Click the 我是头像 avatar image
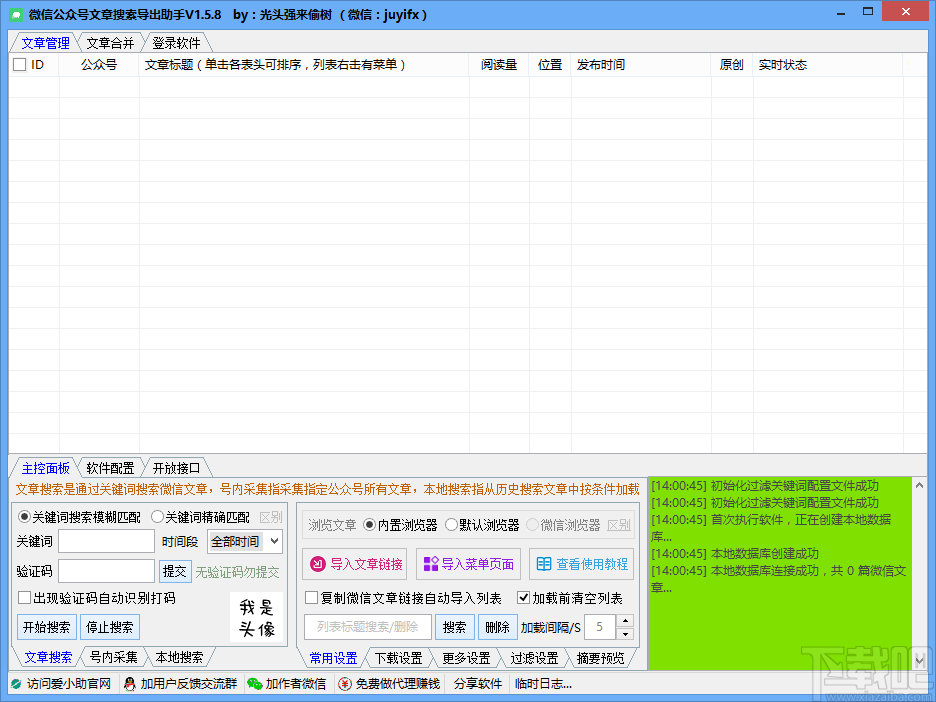The height and width of the screenshot is (702, 936). tap(257, 618)
